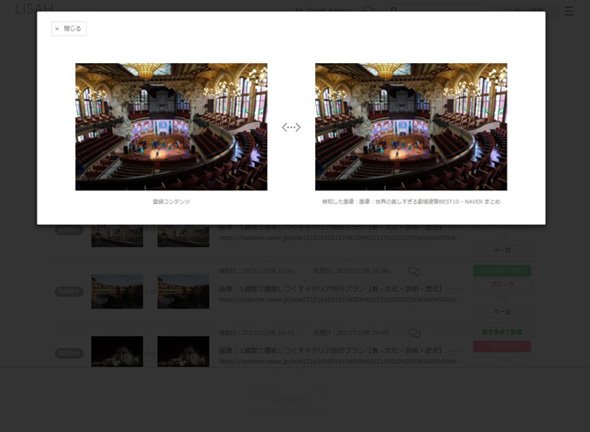Open the right dark night-scene thumbnail in the bottom row

click(183, 351)
